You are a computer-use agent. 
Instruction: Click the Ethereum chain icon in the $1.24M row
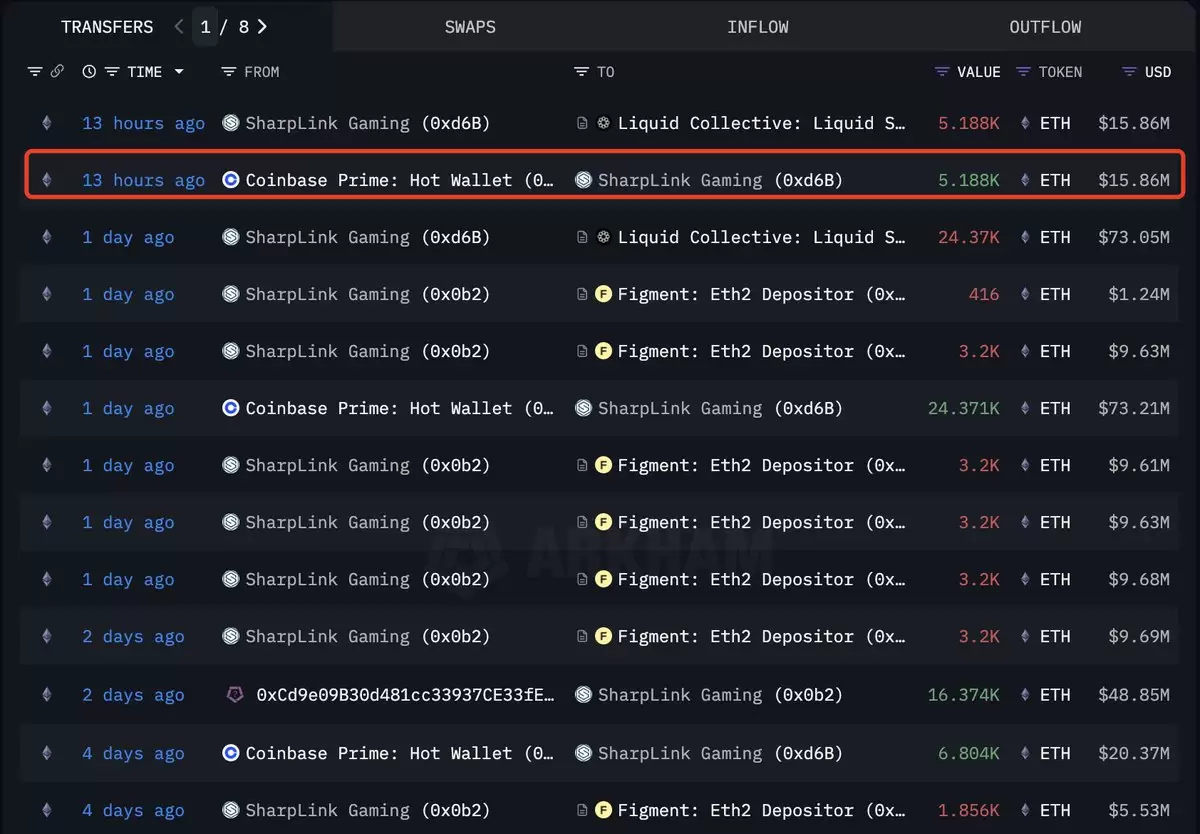pos(46,294)
